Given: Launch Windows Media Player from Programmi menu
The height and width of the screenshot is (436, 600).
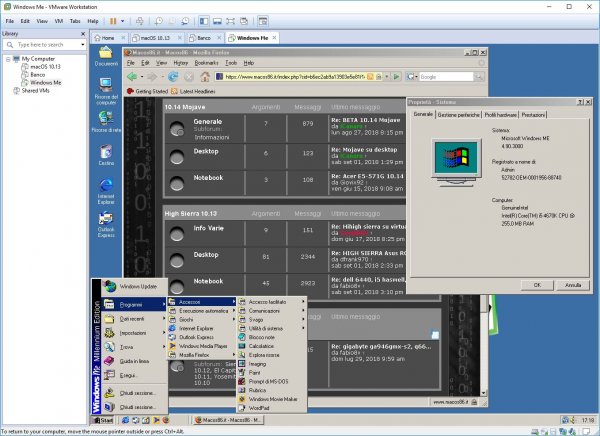Looking at the screenshot, I should tap(202, 346).
